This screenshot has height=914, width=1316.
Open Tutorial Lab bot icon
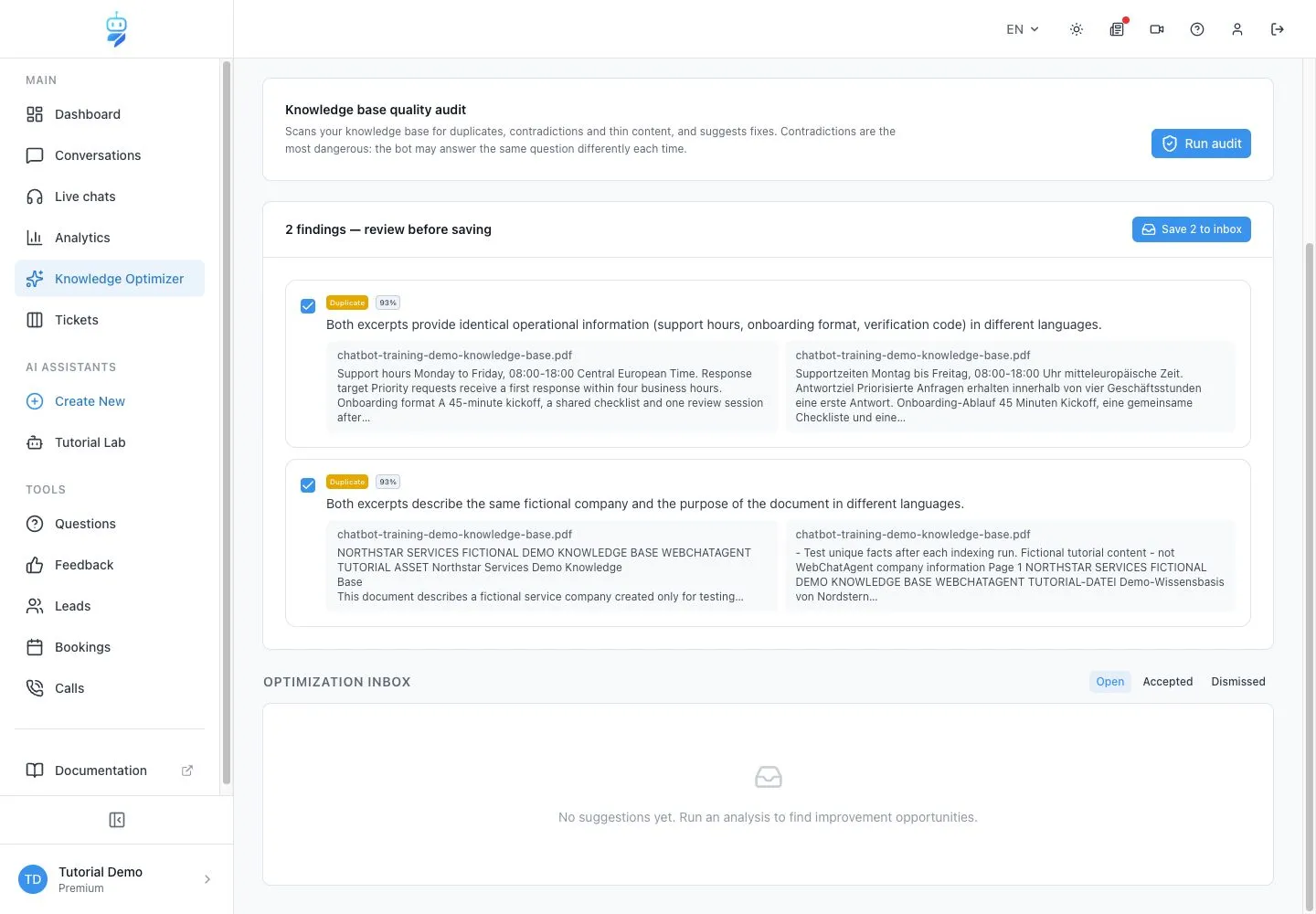(35, 442)
